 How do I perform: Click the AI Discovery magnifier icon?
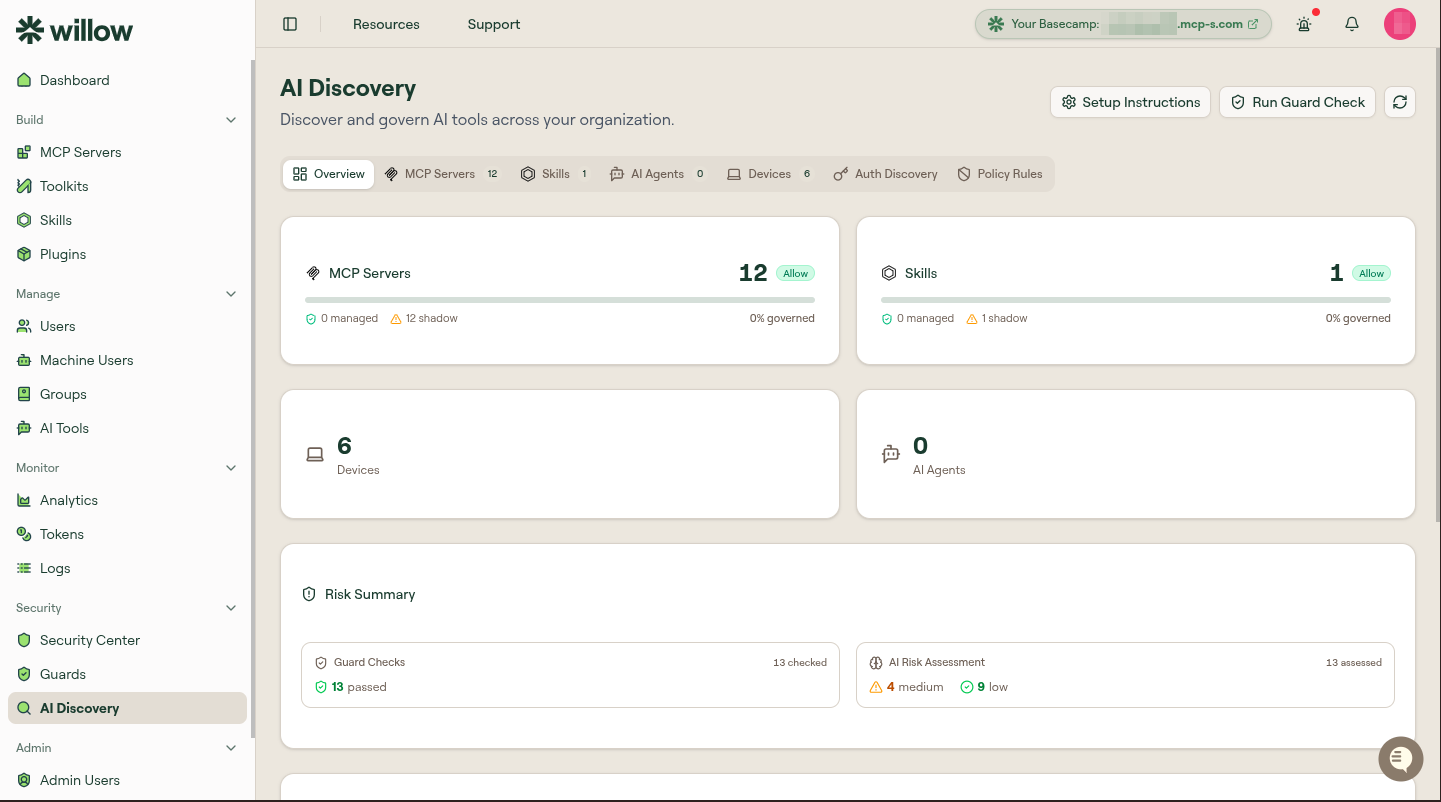pyautogui.click(x=24, y=708)
